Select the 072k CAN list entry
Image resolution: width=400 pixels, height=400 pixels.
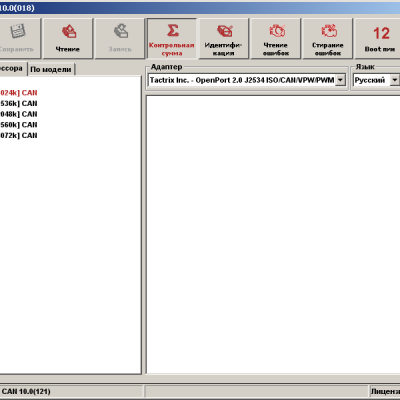[19, 135]
